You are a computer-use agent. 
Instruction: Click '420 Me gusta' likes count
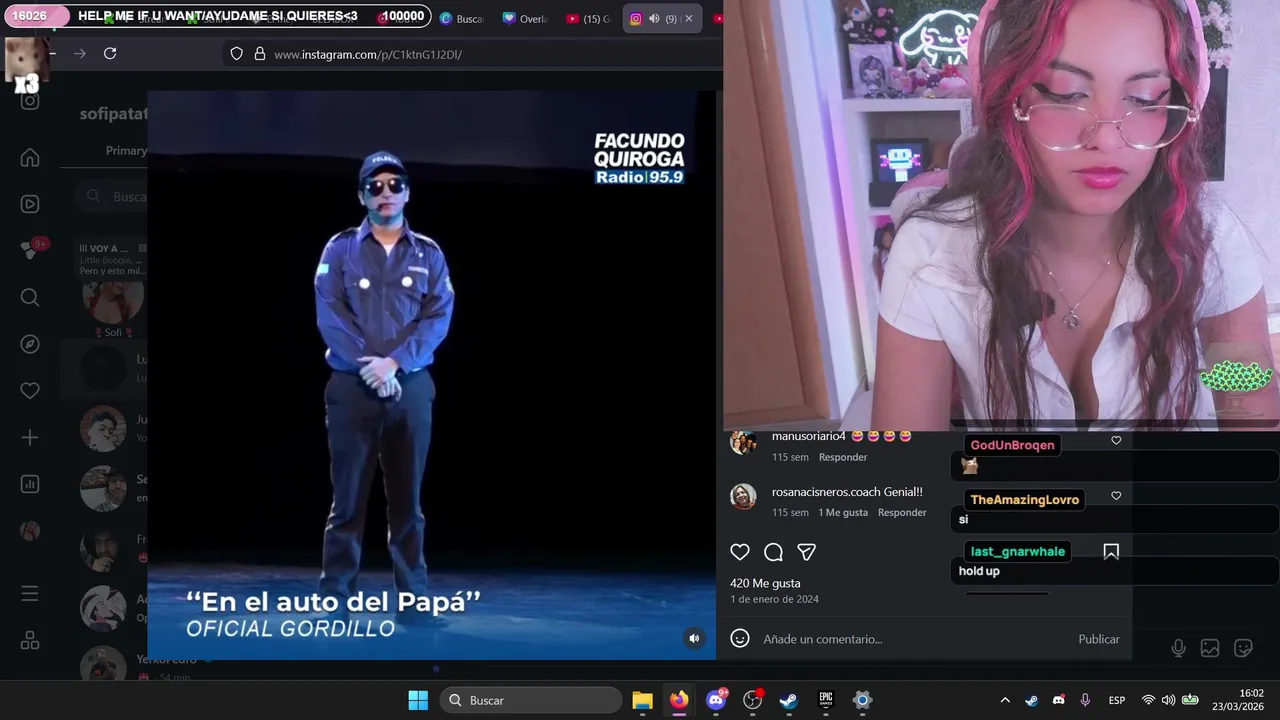765,583
